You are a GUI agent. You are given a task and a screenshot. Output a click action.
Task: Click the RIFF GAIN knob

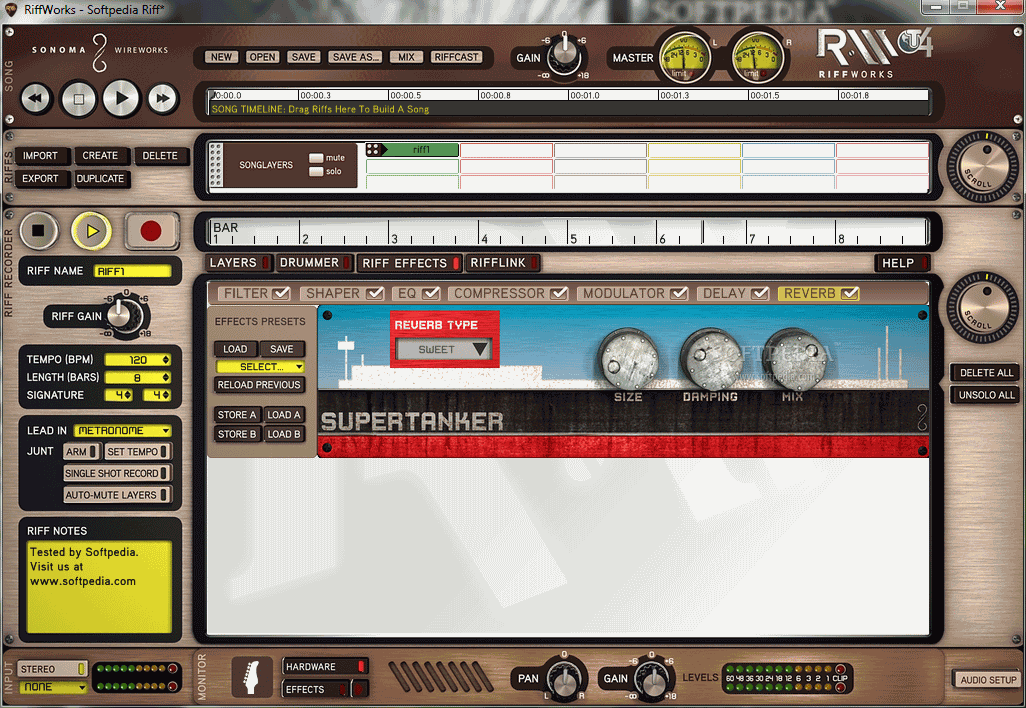click(x=123, y=316)
